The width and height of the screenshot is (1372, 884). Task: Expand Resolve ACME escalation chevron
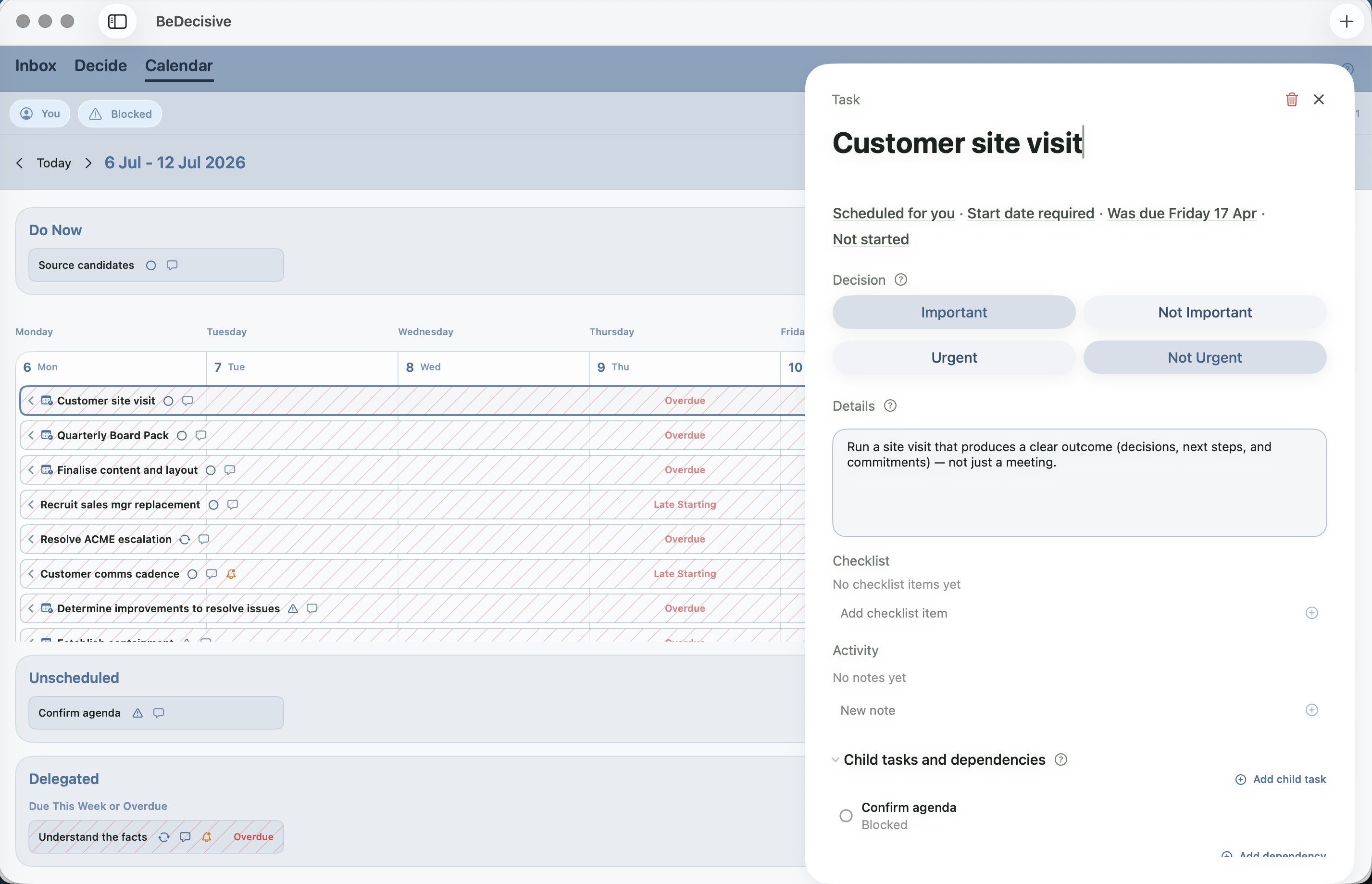[x=31, y=539]
